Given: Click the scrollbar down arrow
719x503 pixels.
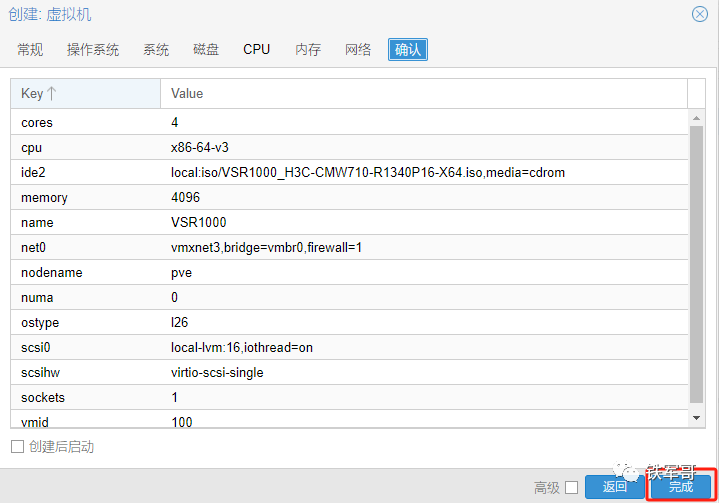Looking at the screenshot, I should pyautogui.click(x=696, y=418).
